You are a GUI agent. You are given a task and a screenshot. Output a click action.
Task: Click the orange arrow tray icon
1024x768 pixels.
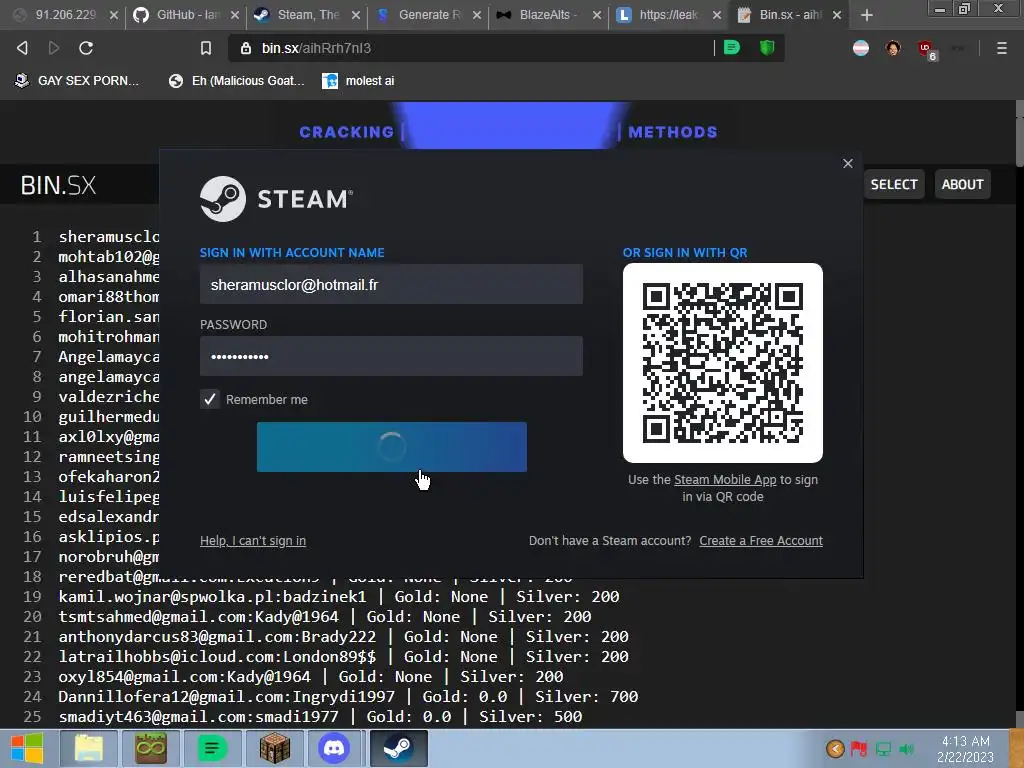[835, 748]
